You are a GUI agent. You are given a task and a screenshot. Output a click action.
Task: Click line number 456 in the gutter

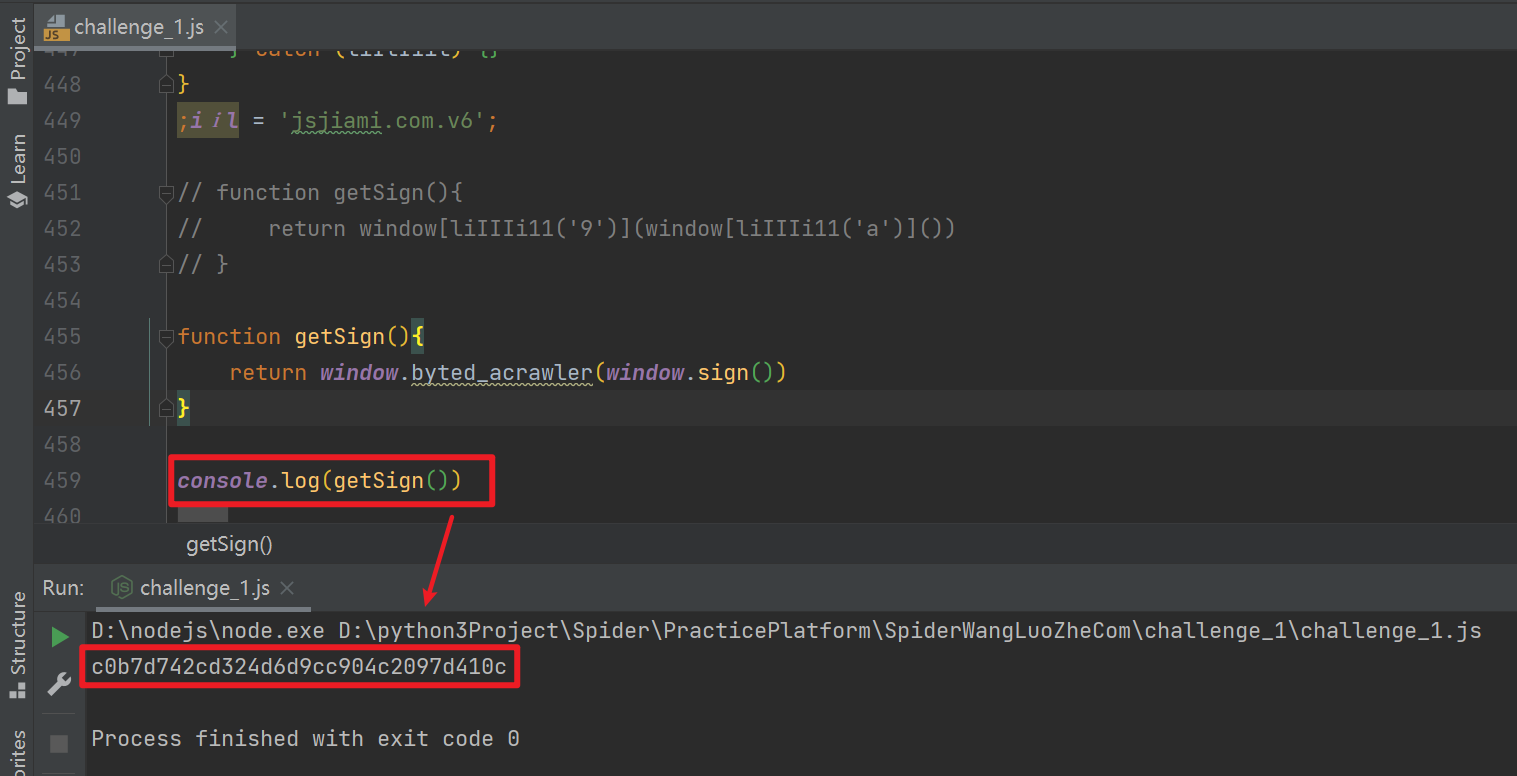pos(63,372)
